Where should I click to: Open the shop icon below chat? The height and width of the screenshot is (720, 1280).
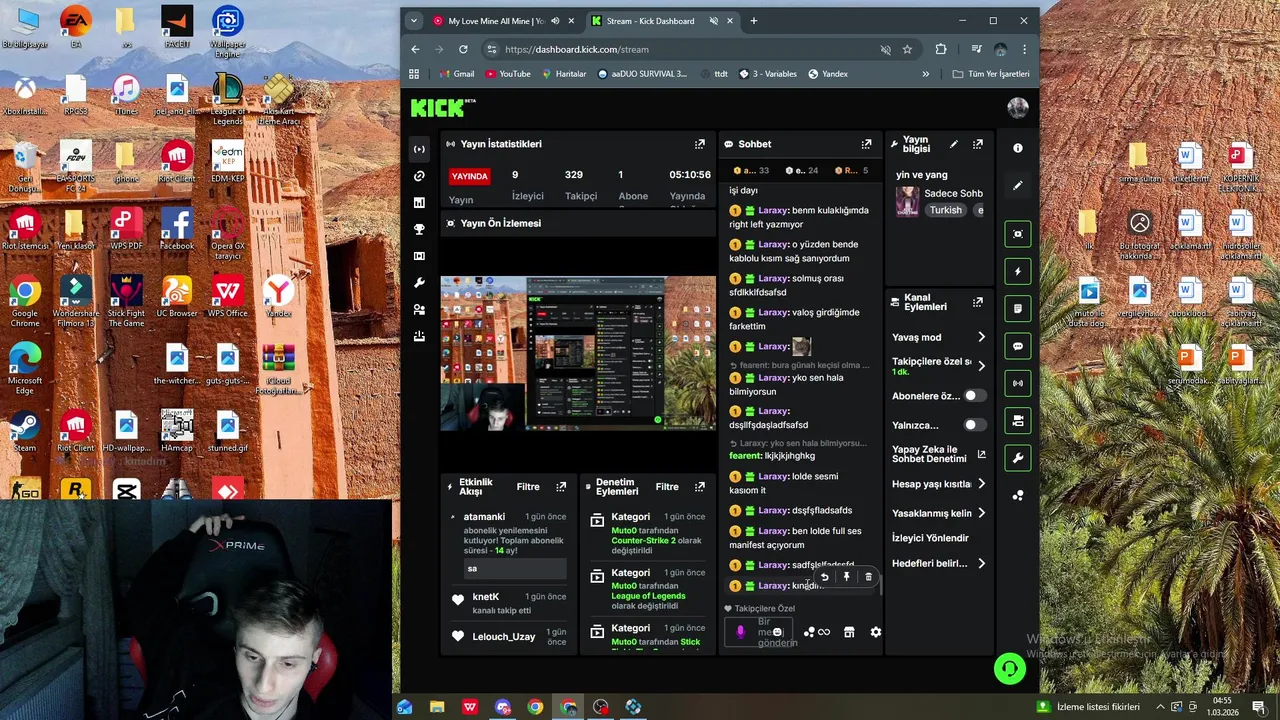click(x=849, y=632)
